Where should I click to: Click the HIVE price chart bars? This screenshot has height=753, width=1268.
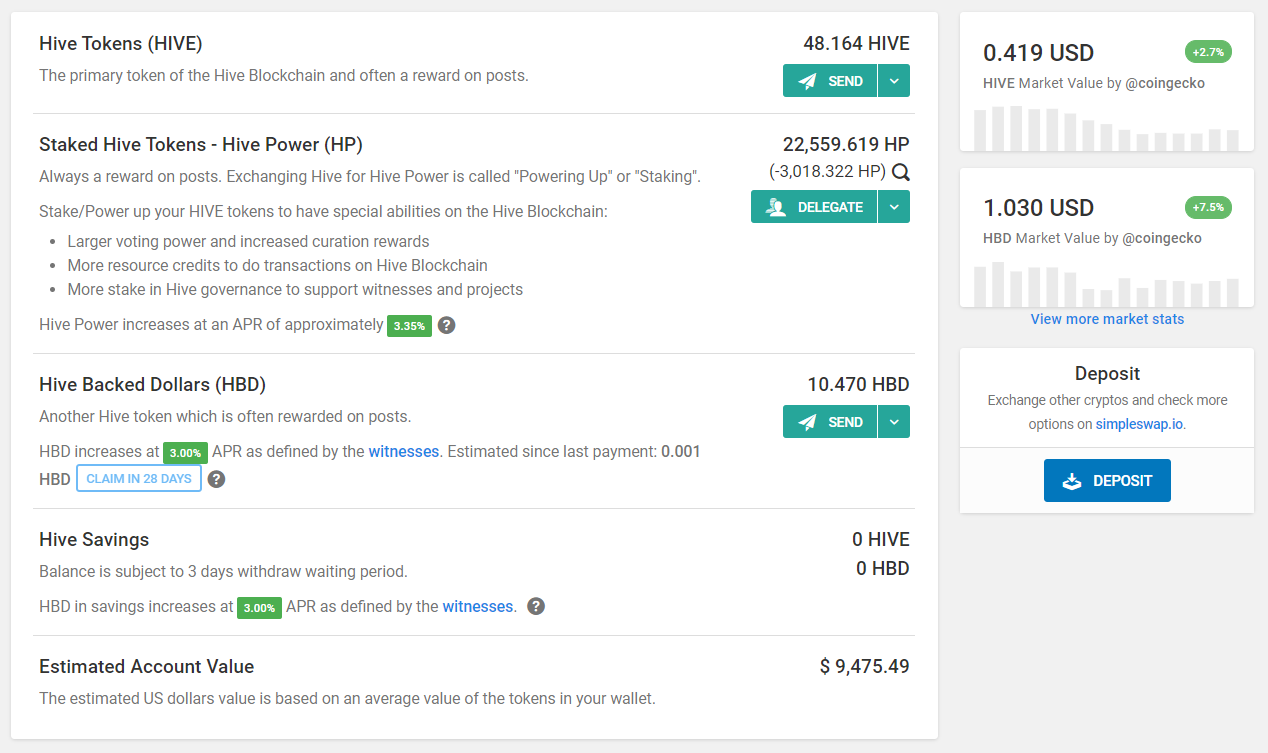[1106, 128]
